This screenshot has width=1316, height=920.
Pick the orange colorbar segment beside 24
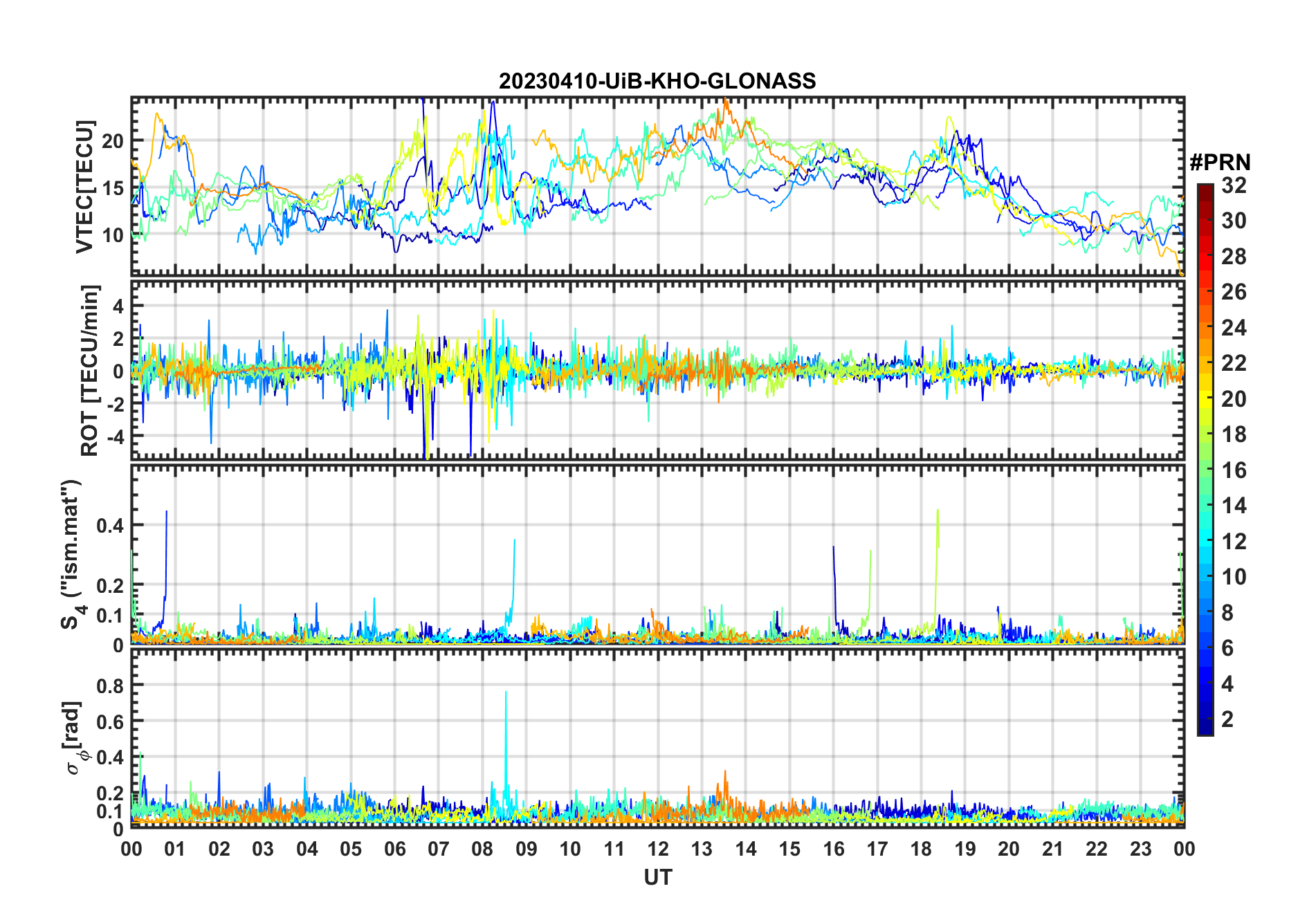[1205, 327]
